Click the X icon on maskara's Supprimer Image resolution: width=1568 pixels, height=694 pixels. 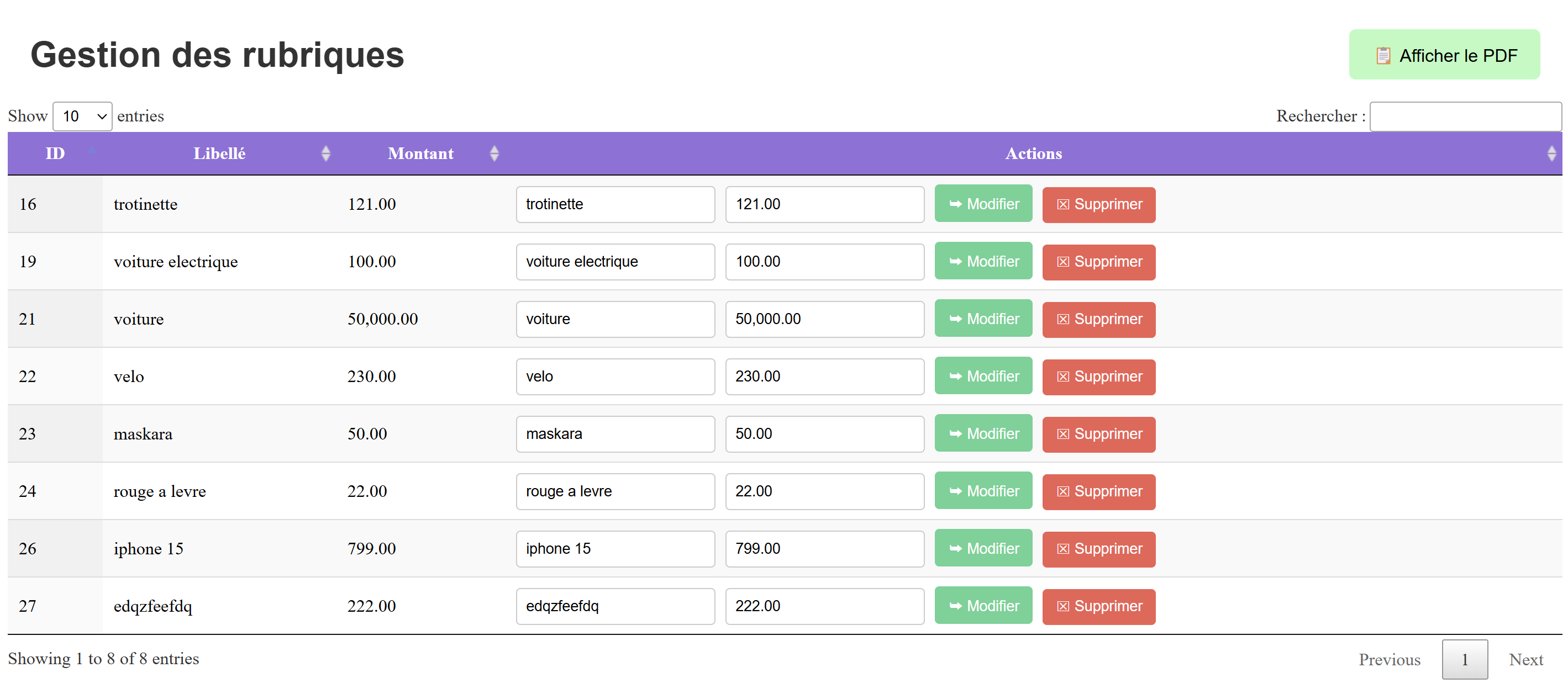pos(1063,433)
